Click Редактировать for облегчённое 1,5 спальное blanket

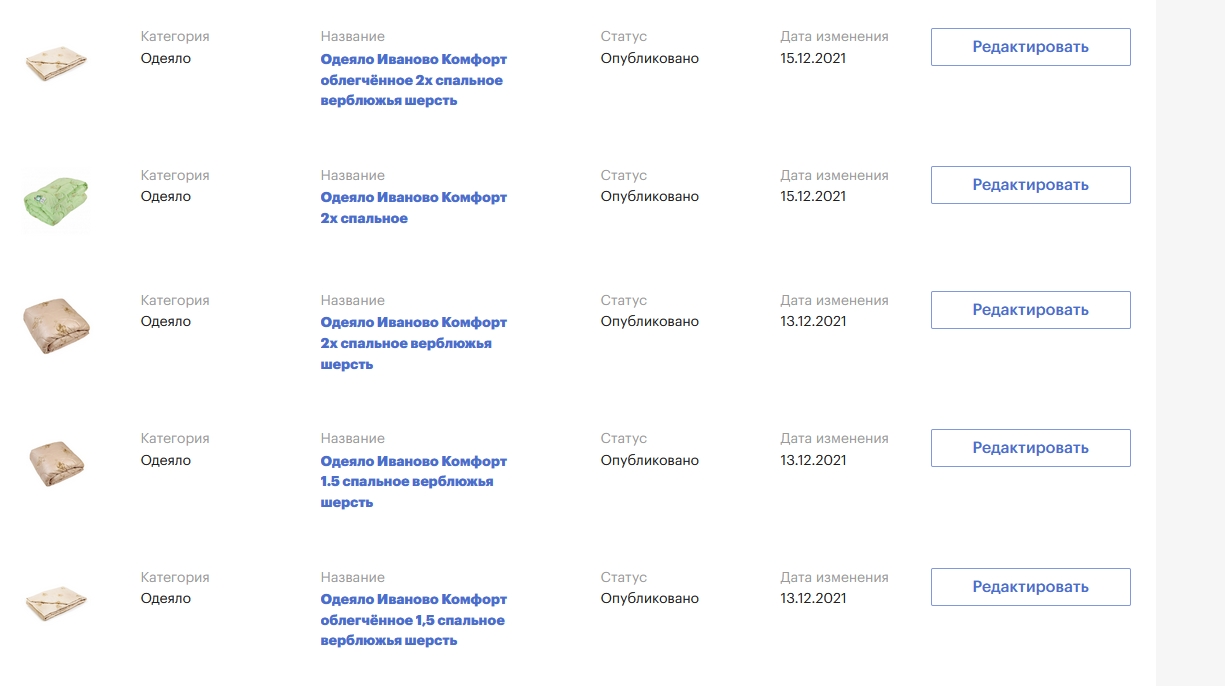point(1031,587)
